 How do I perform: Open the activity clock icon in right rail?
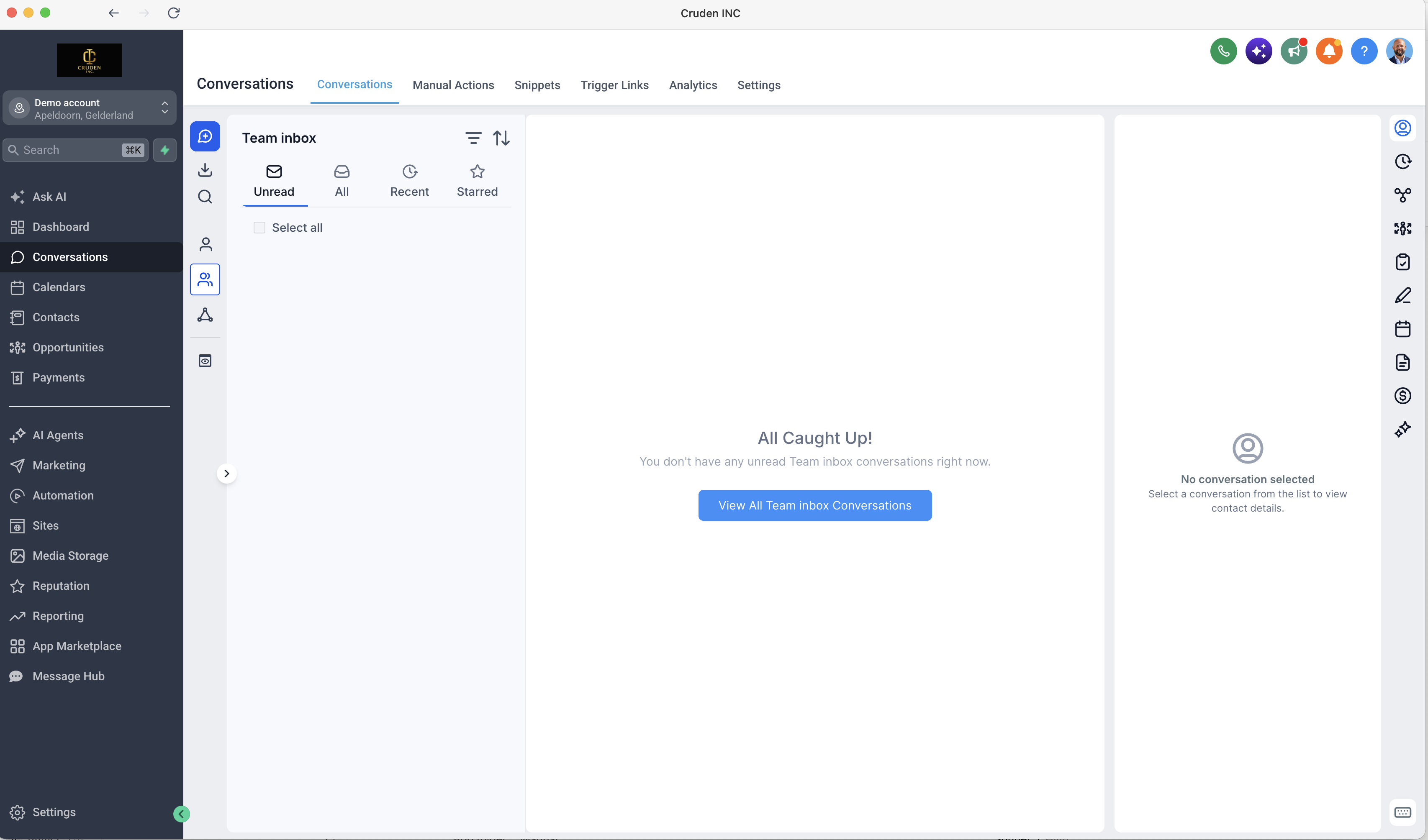(1402, 161)
